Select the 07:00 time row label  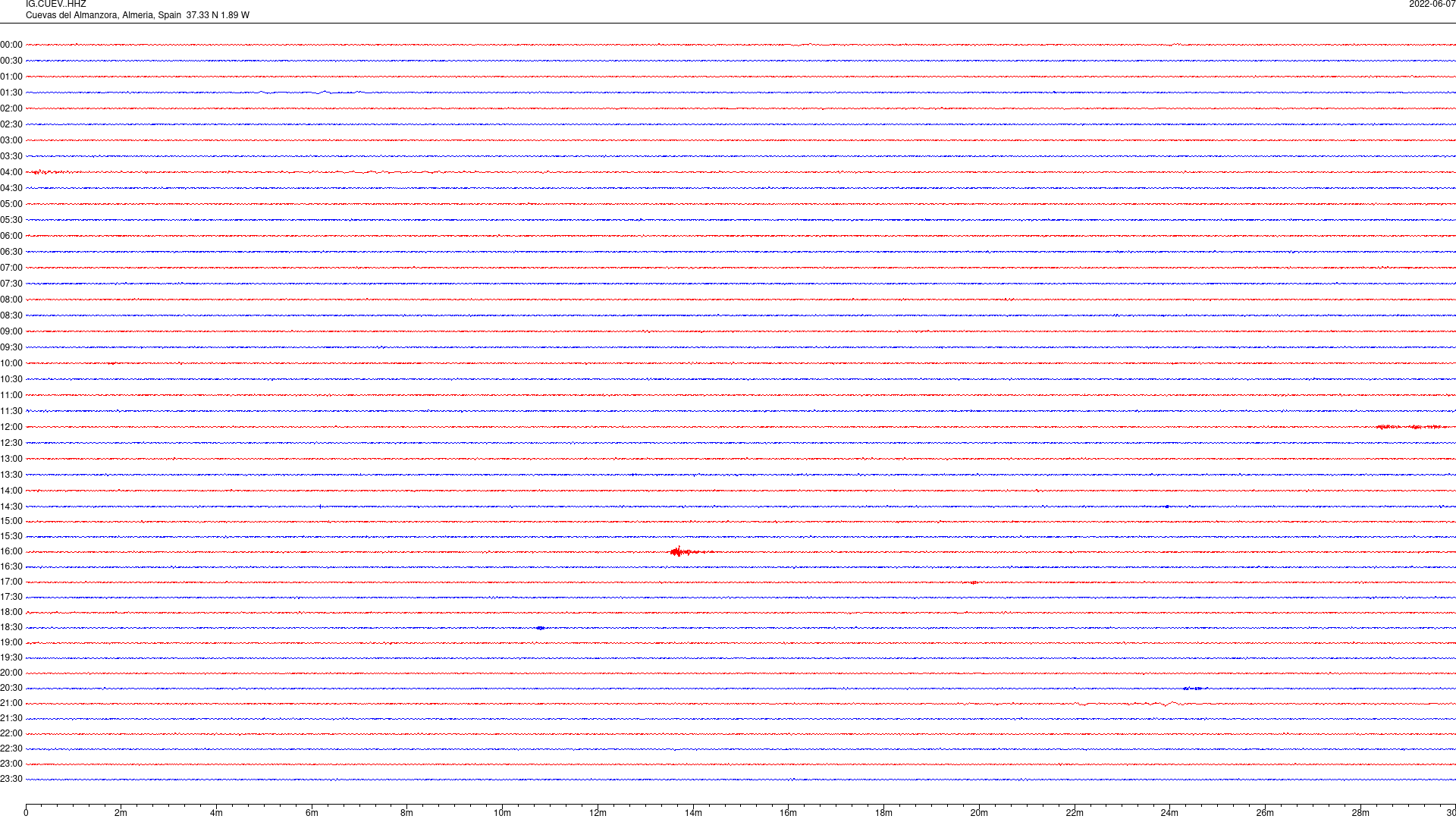11,268
